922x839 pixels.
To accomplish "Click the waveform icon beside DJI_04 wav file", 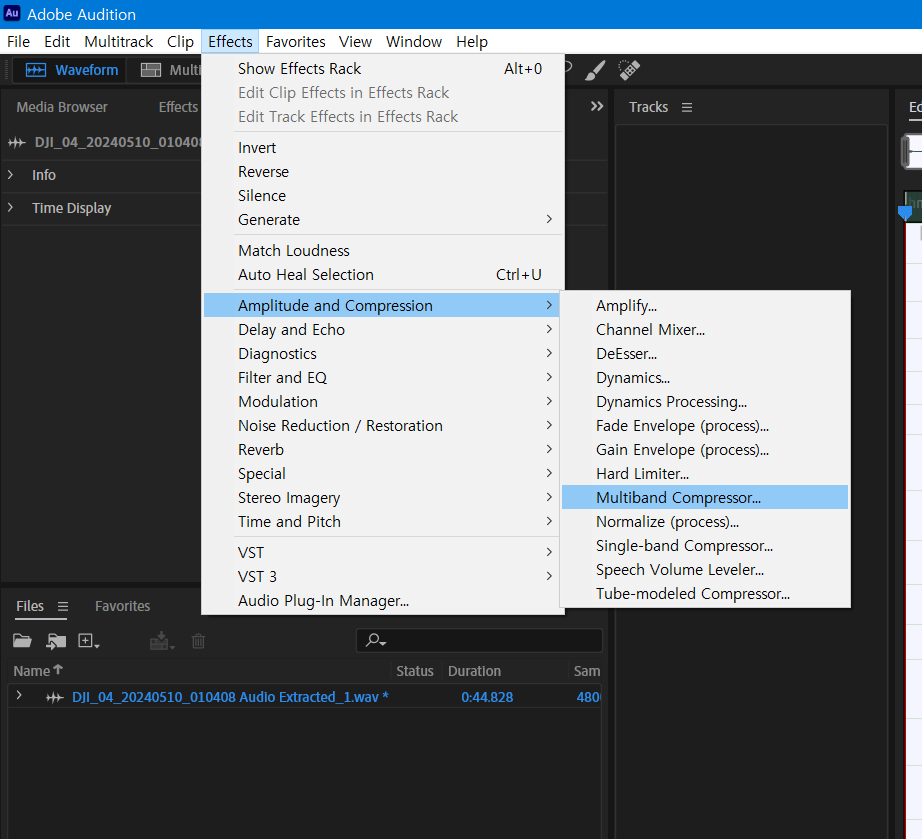I will point(55,698).
